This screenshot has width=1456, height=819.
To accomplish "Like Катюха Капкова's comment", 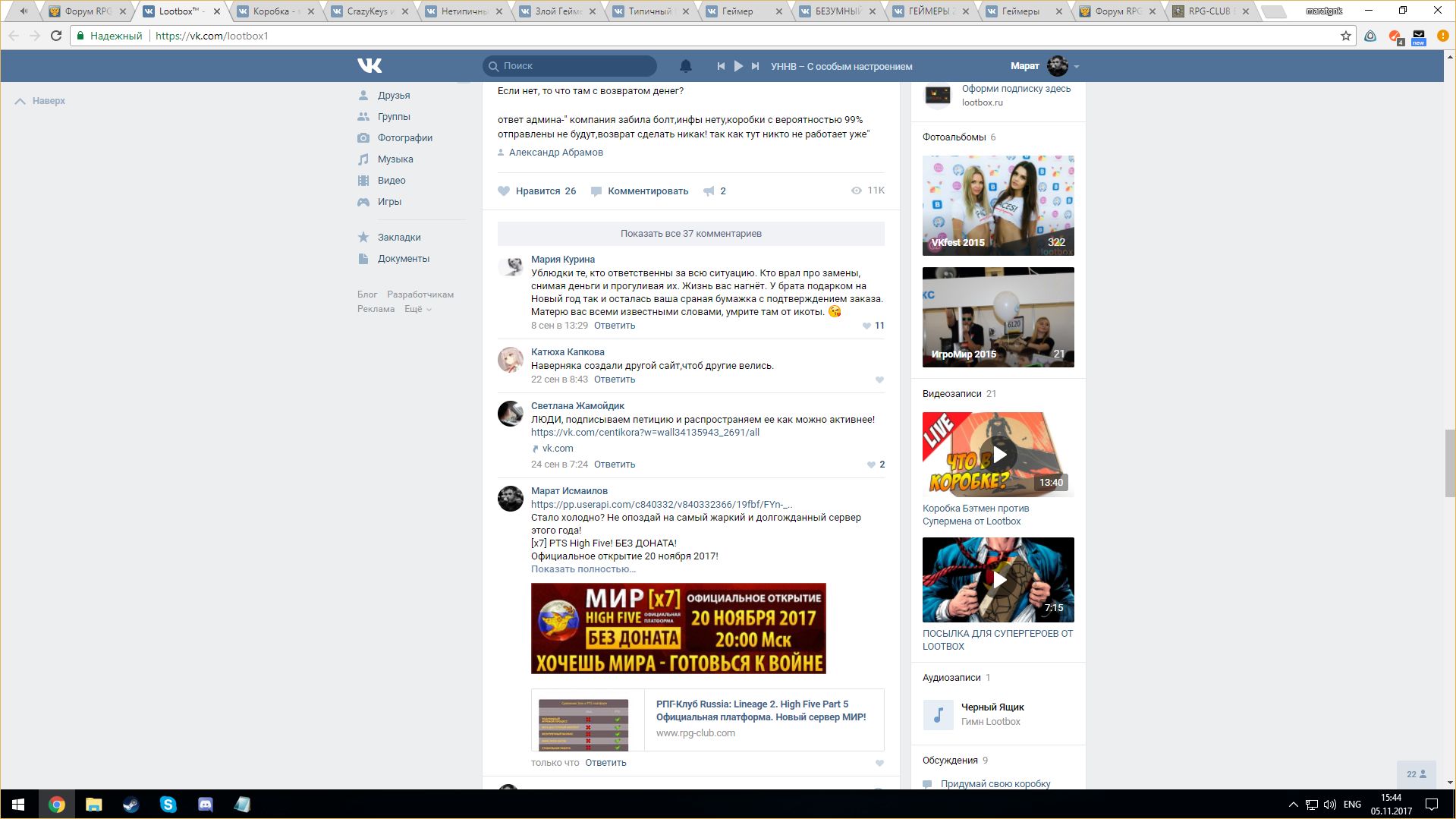I will [879, 380].
